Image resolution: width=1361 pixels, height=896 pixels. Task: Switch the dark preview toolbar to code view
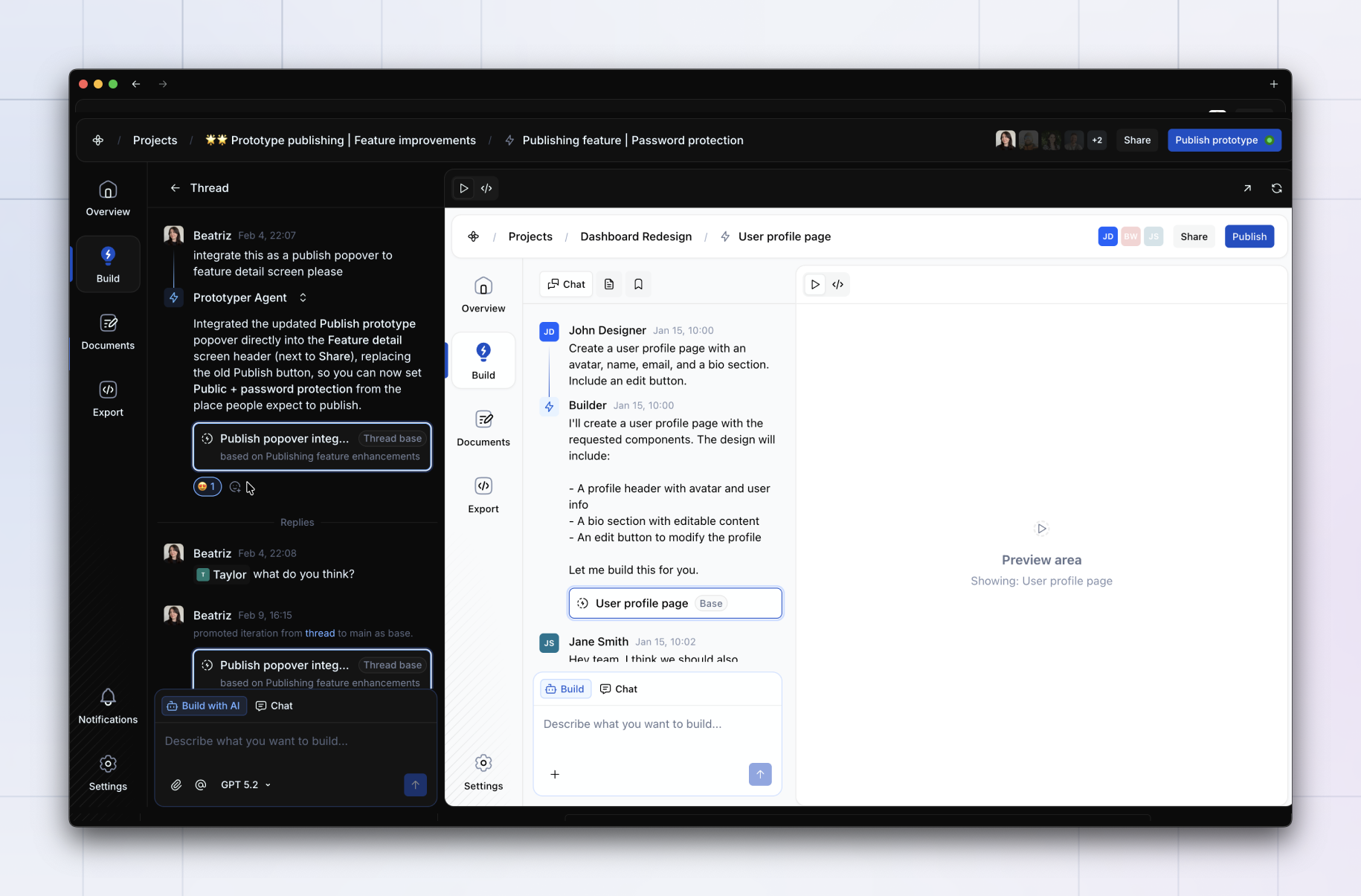(486, 188)
